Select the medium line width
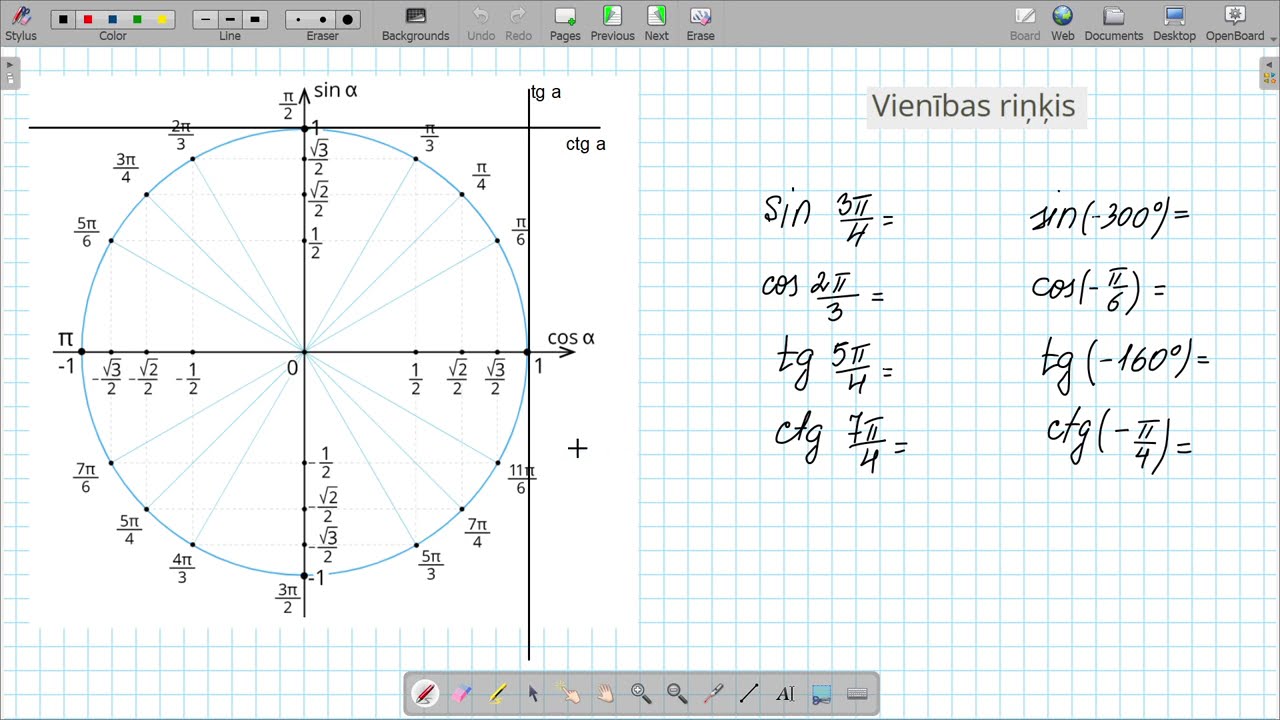The height and width of the screenshot is (720, 1280). coord(230,19)
